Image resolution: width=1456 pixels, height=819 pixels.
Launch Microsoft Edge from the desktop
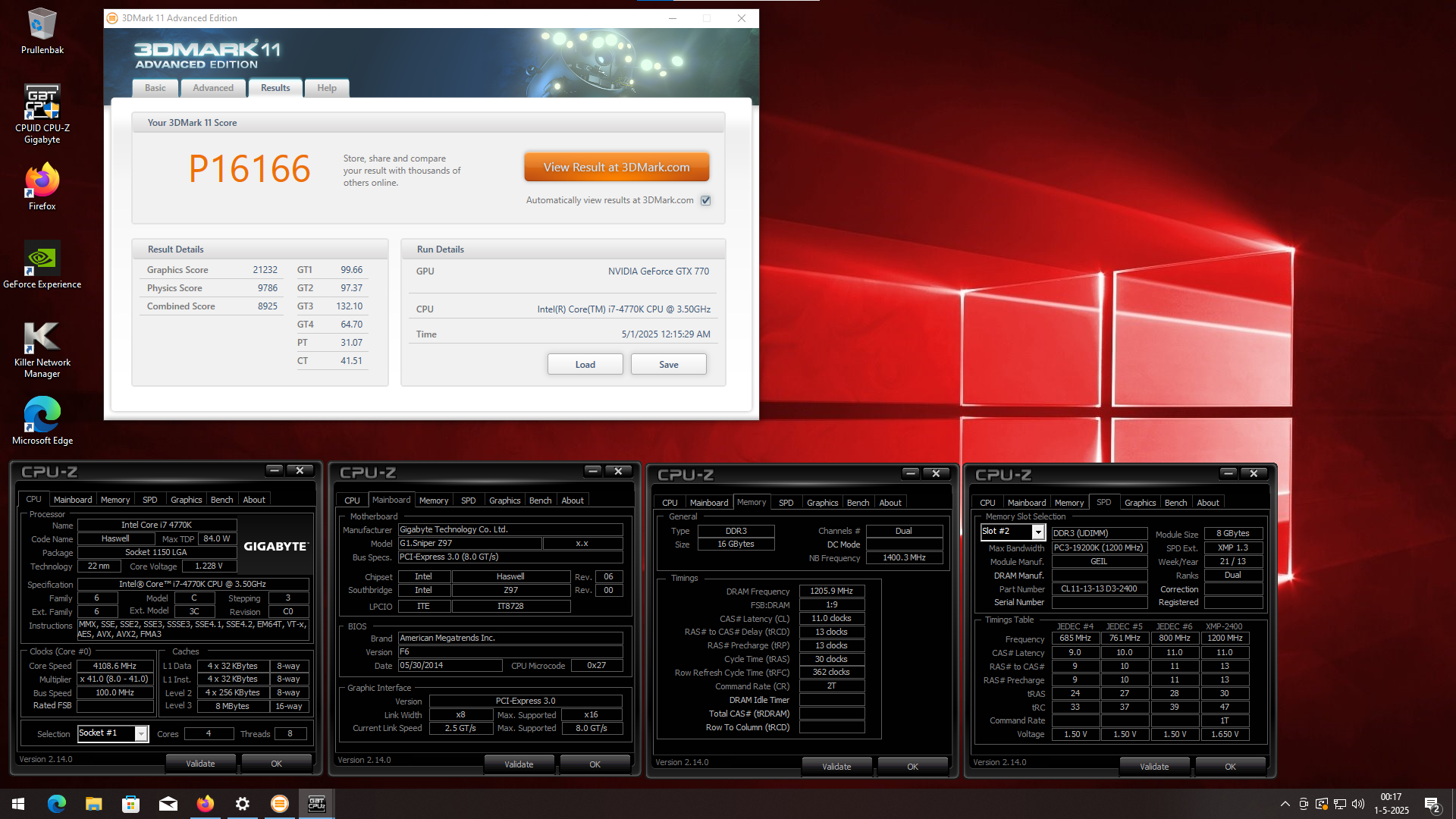tap(42, 420)
